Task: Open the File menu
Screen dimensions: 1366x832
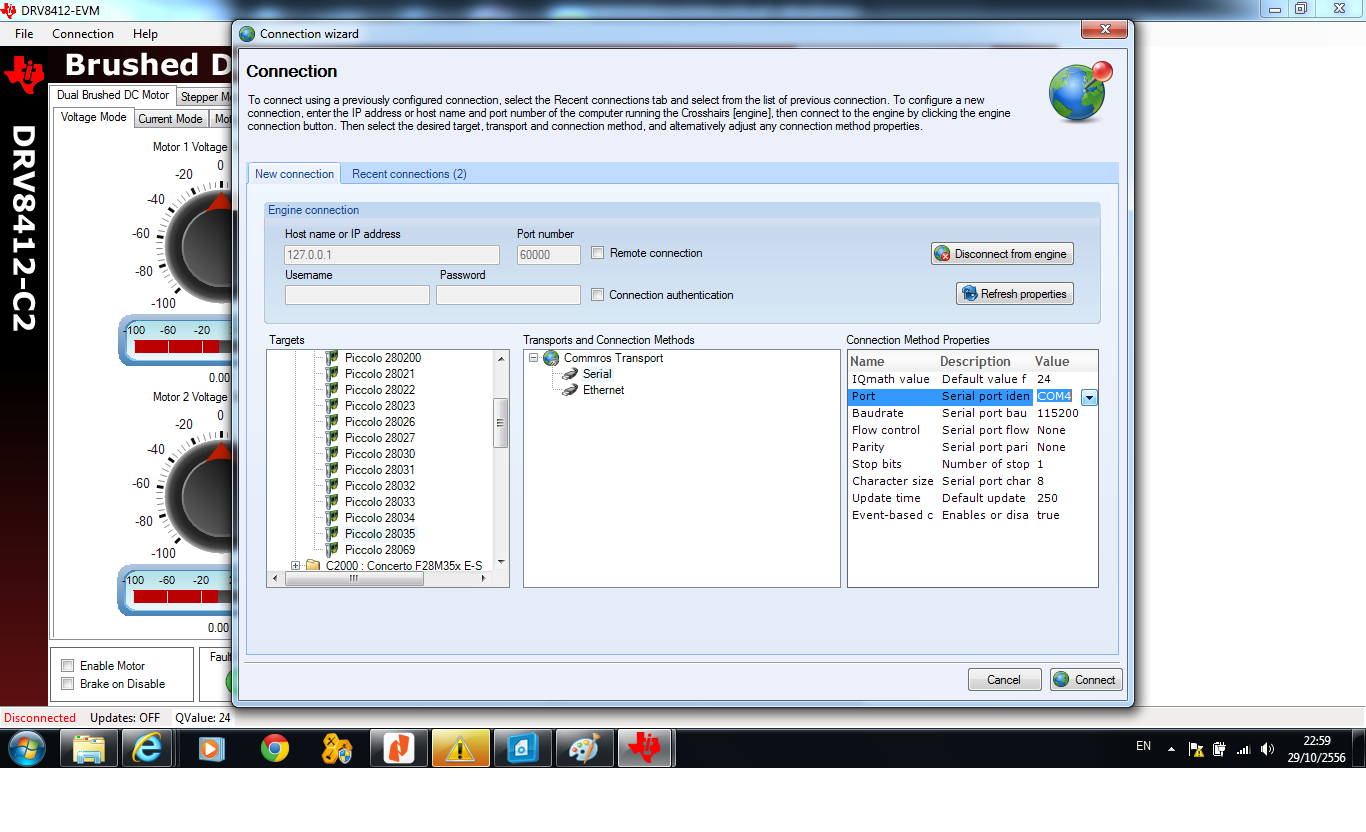Action: 24,34
